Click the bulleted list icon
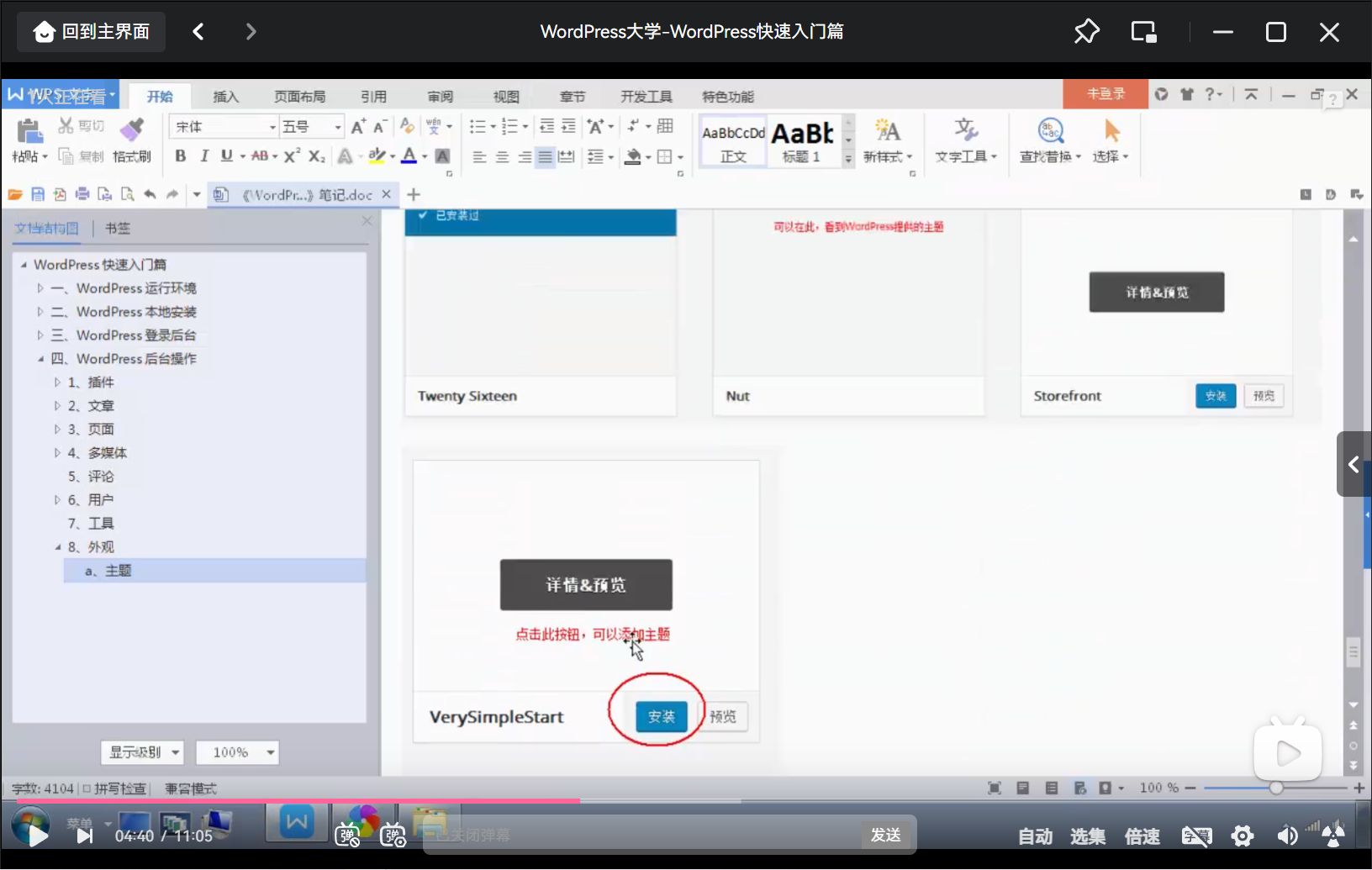 [x=478, y=127]
